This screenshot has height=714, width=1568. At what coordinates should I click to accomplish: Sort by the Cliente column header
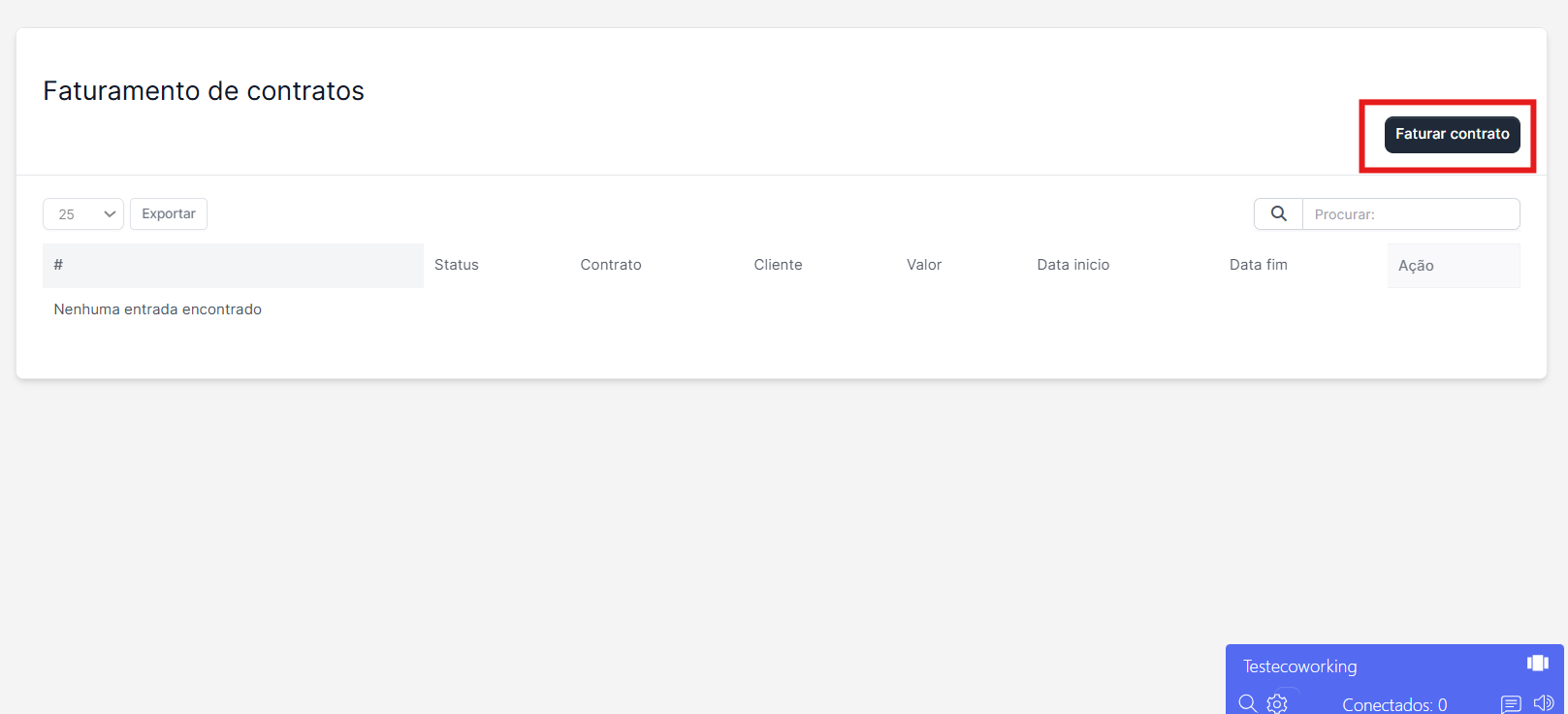coord(778,265)
